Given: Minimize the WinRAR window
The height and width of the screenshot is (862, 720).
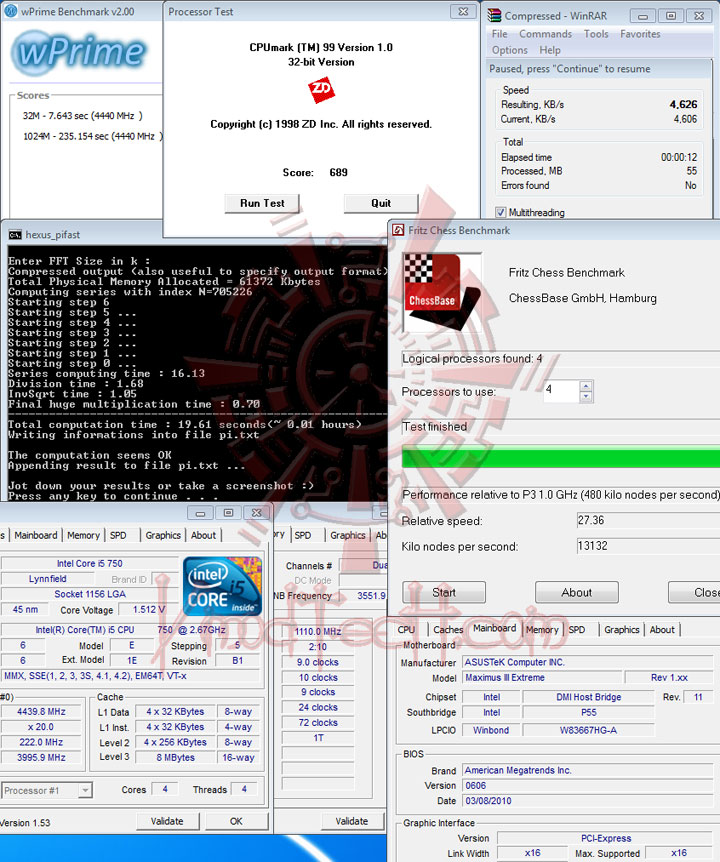Looking at the screenshot, I should tap(643, 16).
